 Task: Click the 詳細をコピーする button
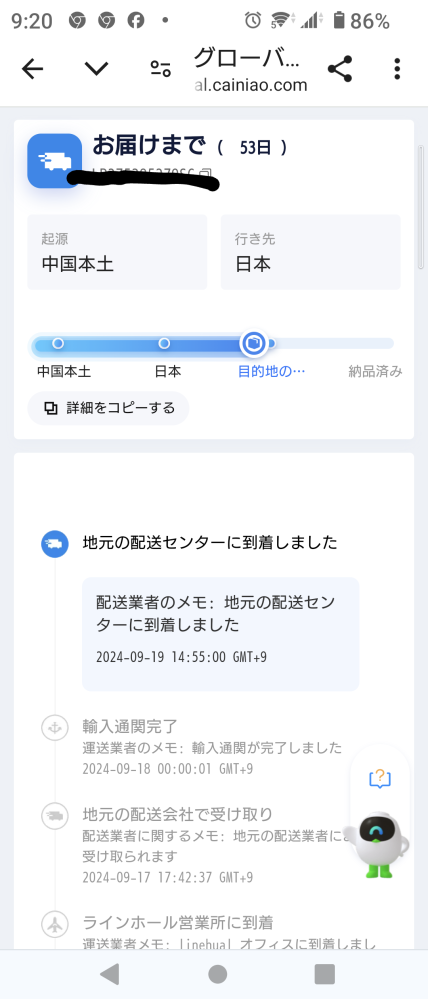[x=108, y=408]
